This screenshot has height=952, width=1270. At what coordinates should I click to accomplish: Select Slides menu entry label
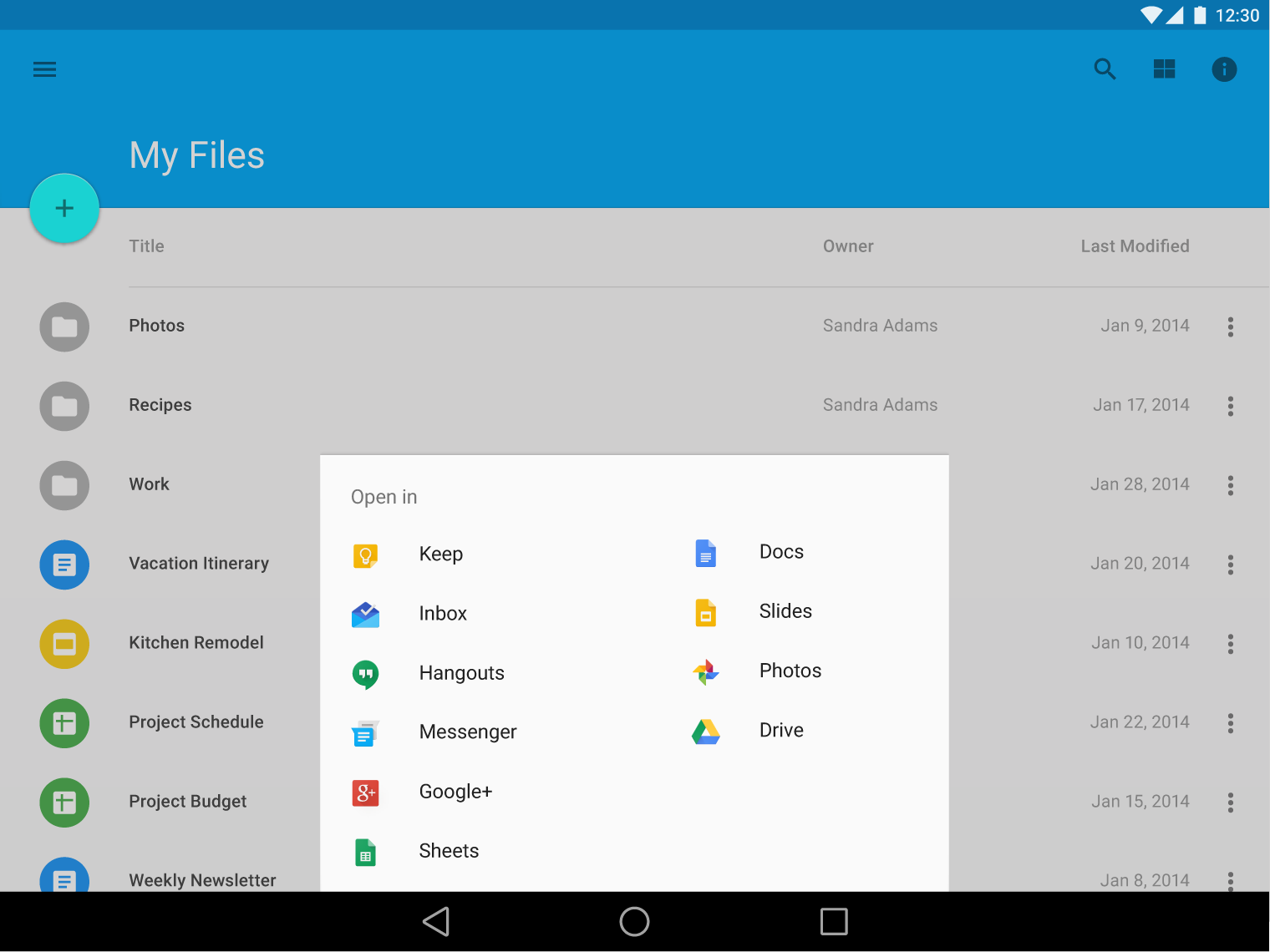[785, 611]
